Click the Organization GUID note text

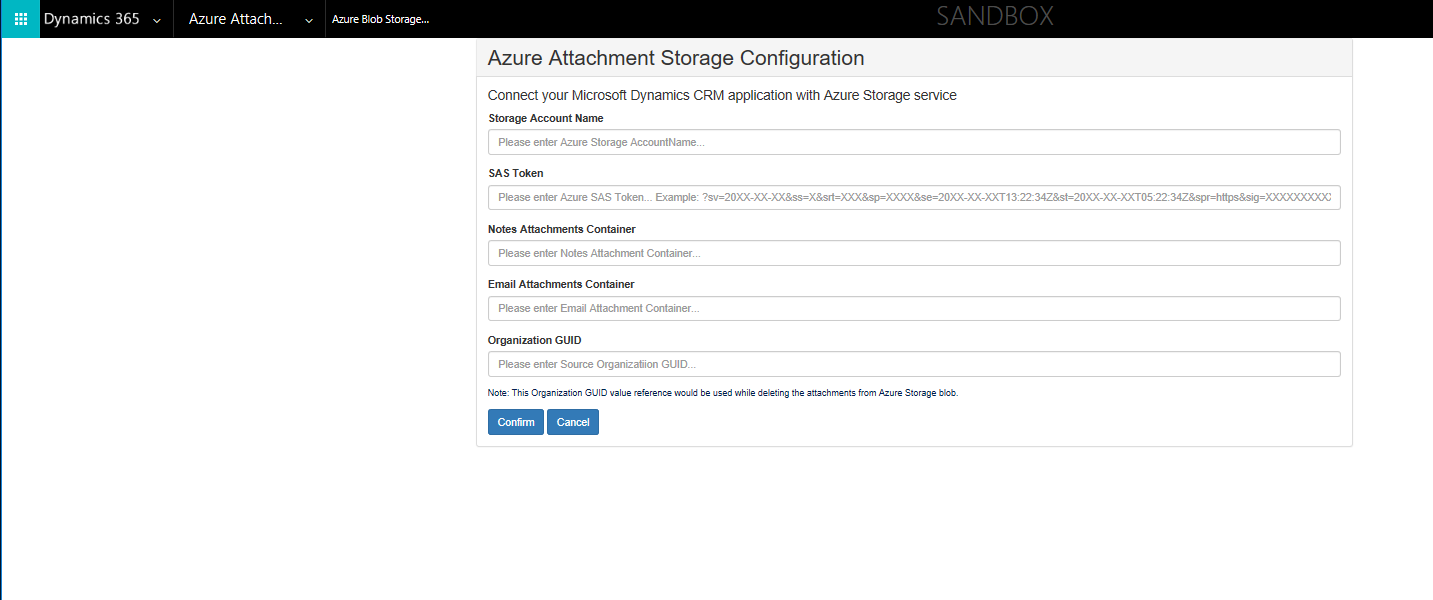[x=720, y=392]
